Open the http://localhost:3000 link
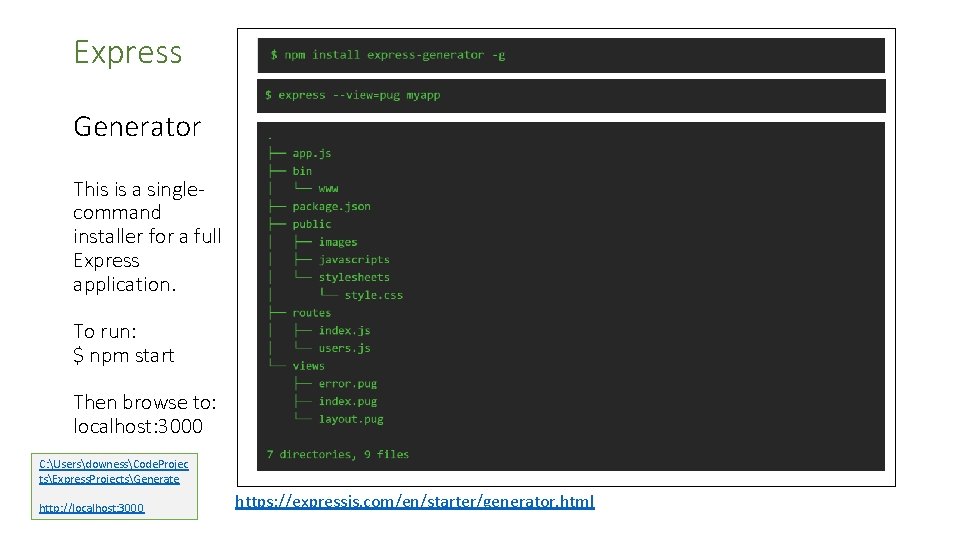 coord(92,508)
